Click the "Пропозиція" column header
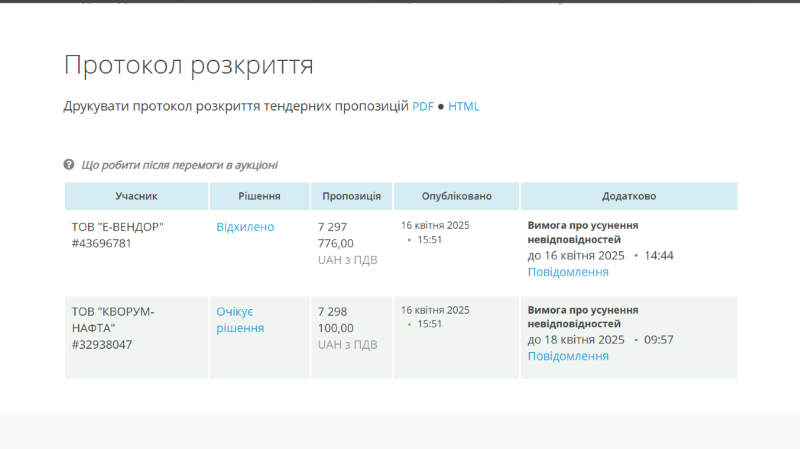 pyautogui.click(x=351, y=196)
